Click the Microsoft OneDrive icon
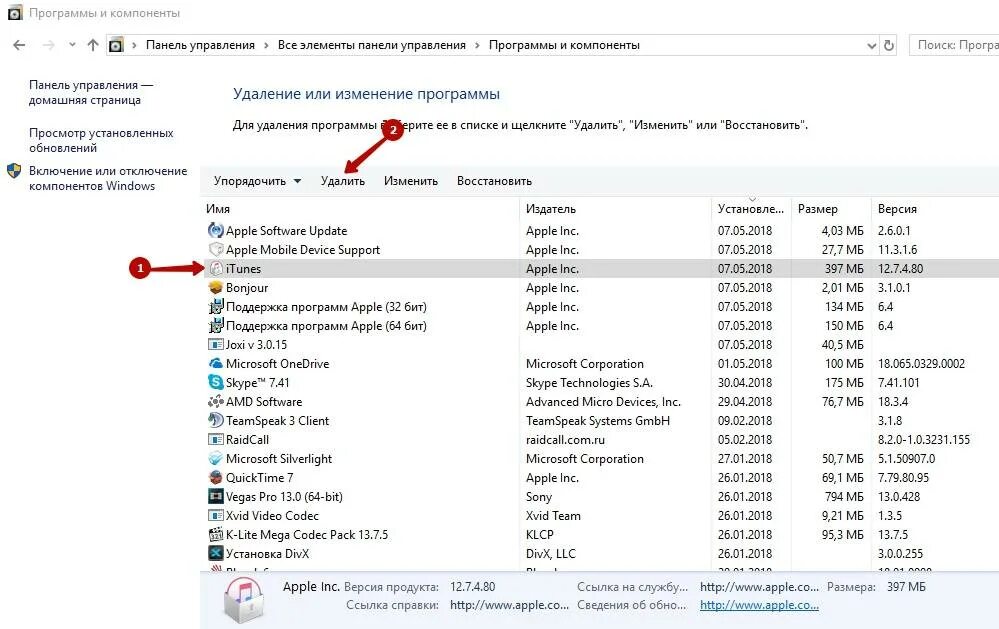The height and width of the screenshot is (629, 999). (x=216, y=364)
